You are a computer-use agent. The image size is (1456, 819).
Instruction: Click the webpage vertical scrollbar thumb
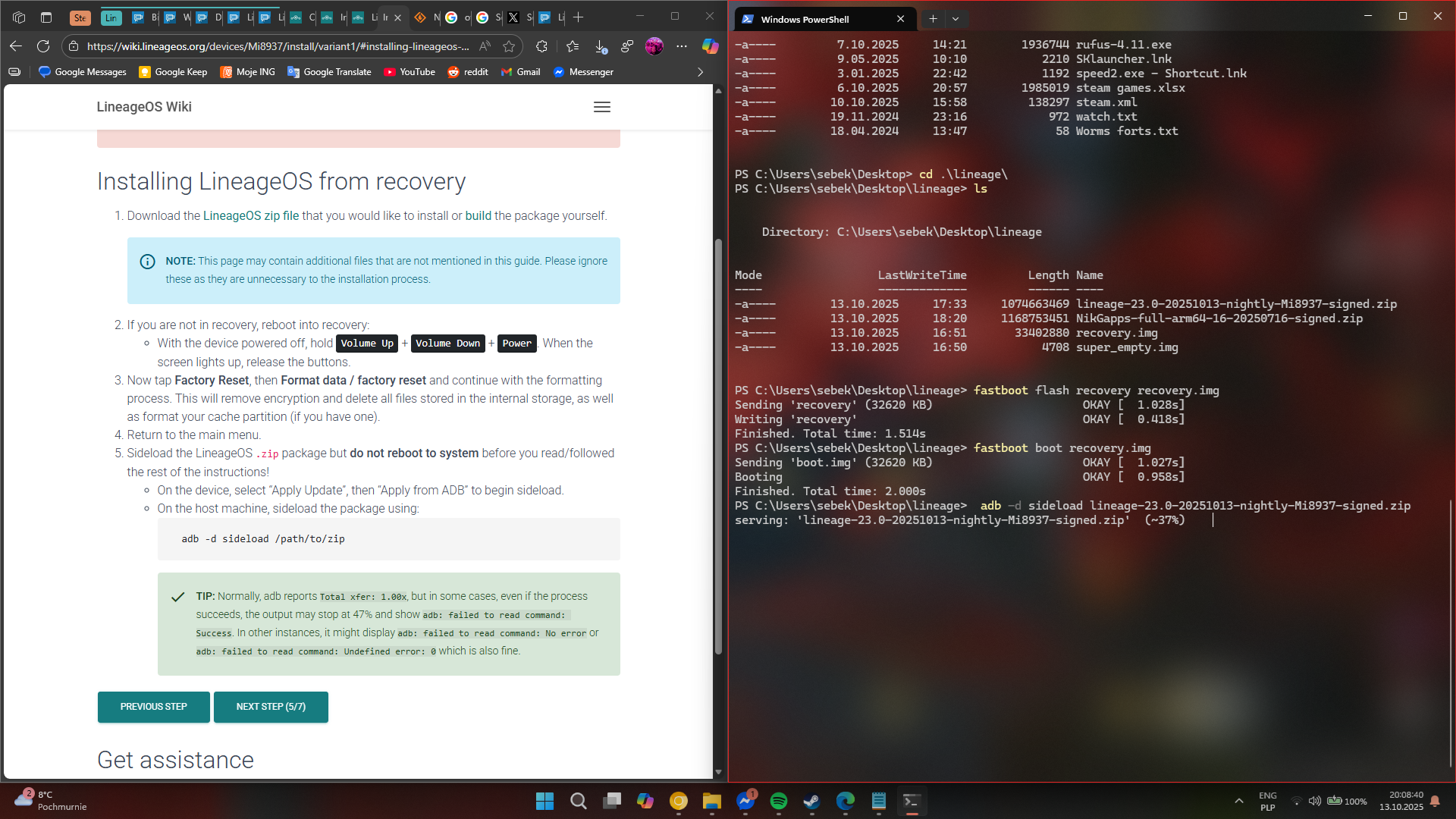point(718,447)
